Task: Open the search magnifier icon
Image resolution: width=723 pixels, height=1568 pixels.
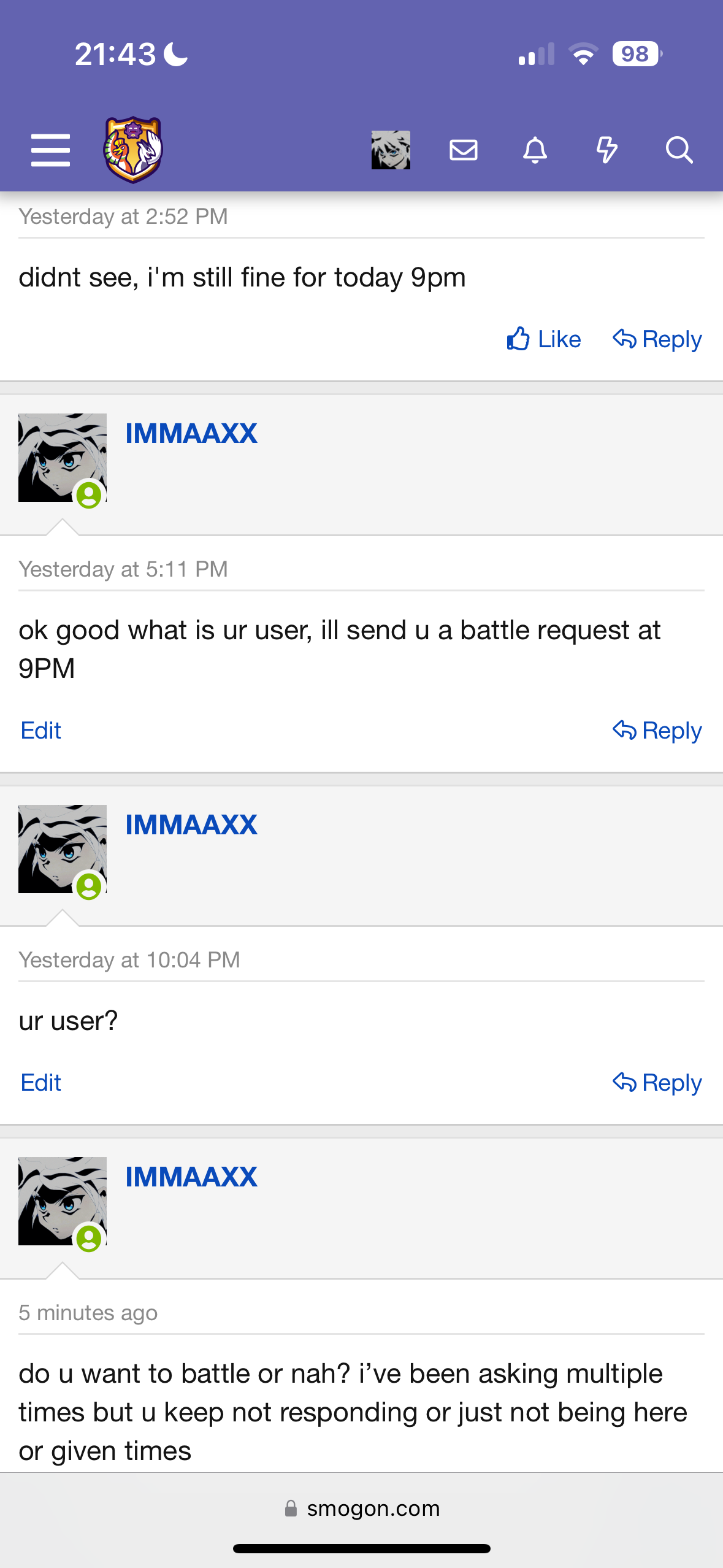Action: [679, 150]
